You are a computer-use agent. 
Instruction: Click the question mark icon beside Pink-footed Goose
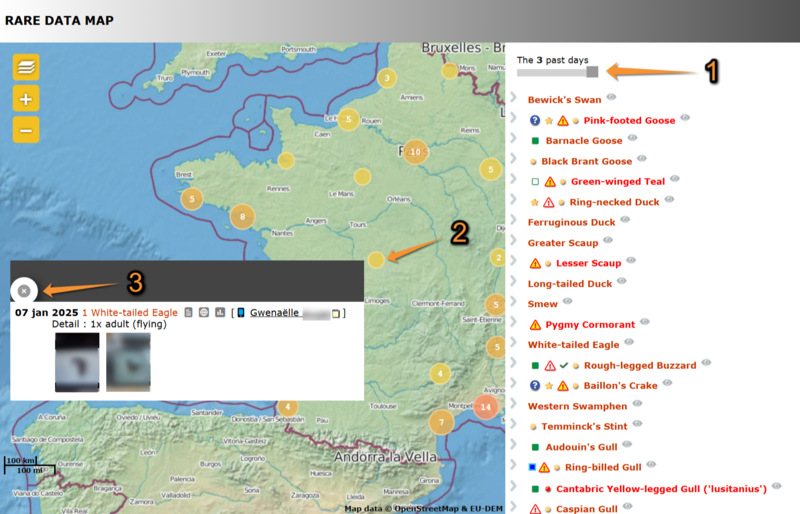[x=535, y=121]
